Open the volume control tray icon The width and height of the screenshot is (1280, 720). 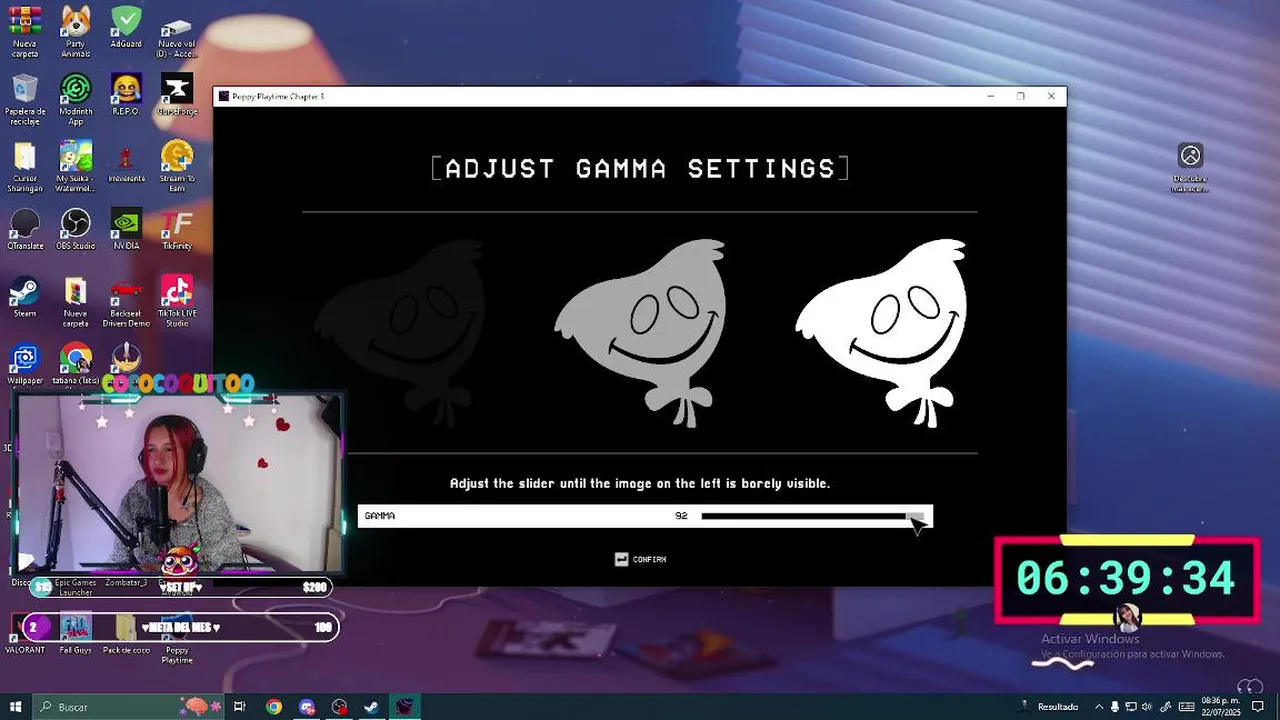click(x=1146, y=707)
